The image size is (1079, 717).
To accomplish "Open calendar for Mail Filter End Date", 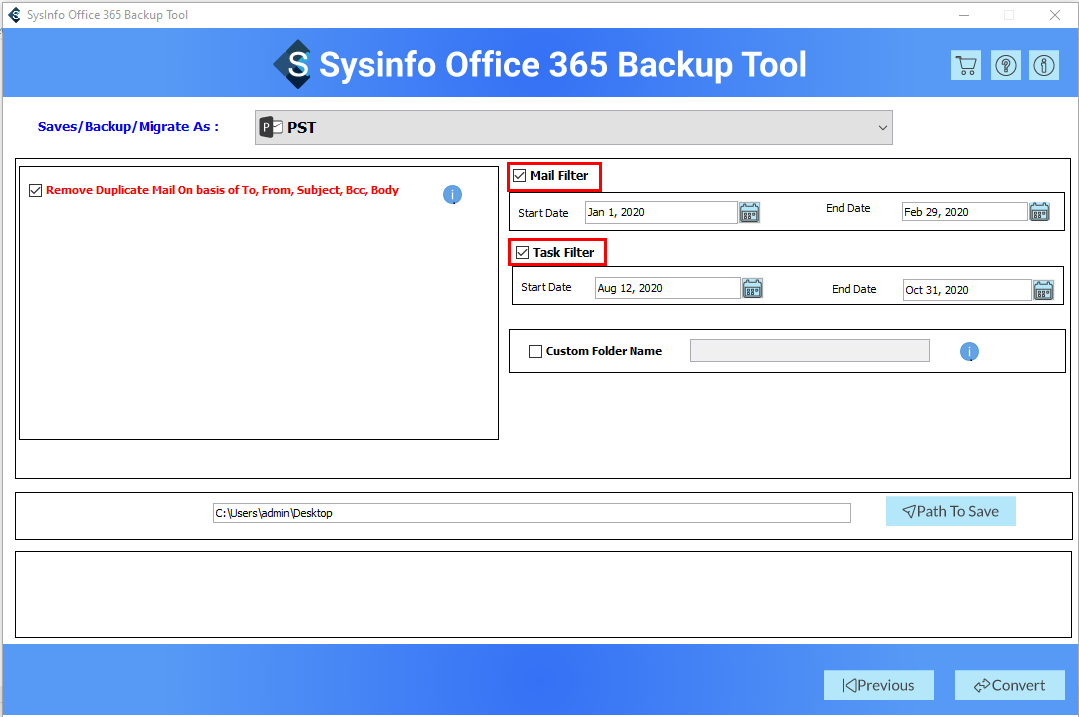I will 1039,212.
